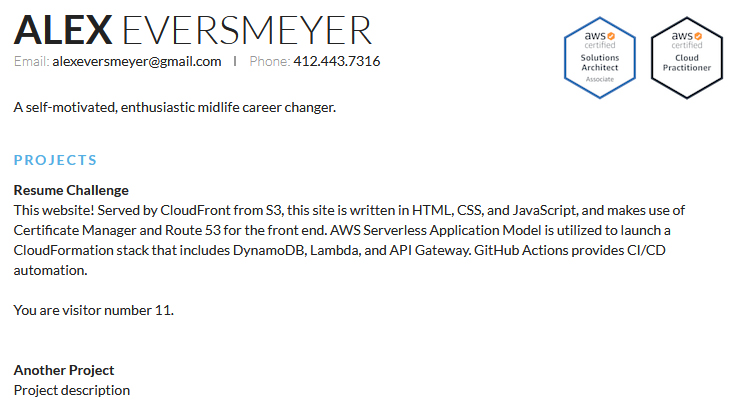The width and height of the screenshot is (733, 412).
Task: Click the visitor number counter text
Action: 93,311
